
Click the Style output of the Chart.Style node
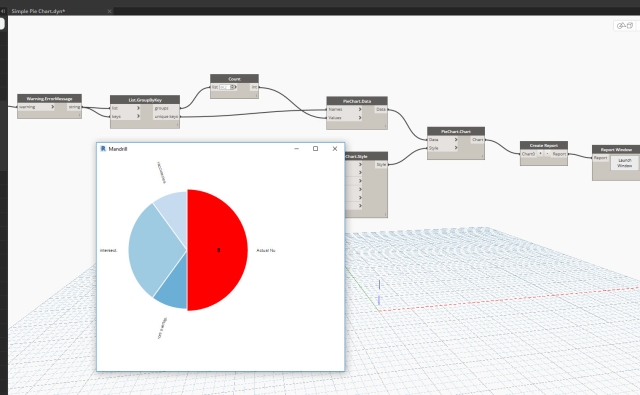click(x=381, y=164)
